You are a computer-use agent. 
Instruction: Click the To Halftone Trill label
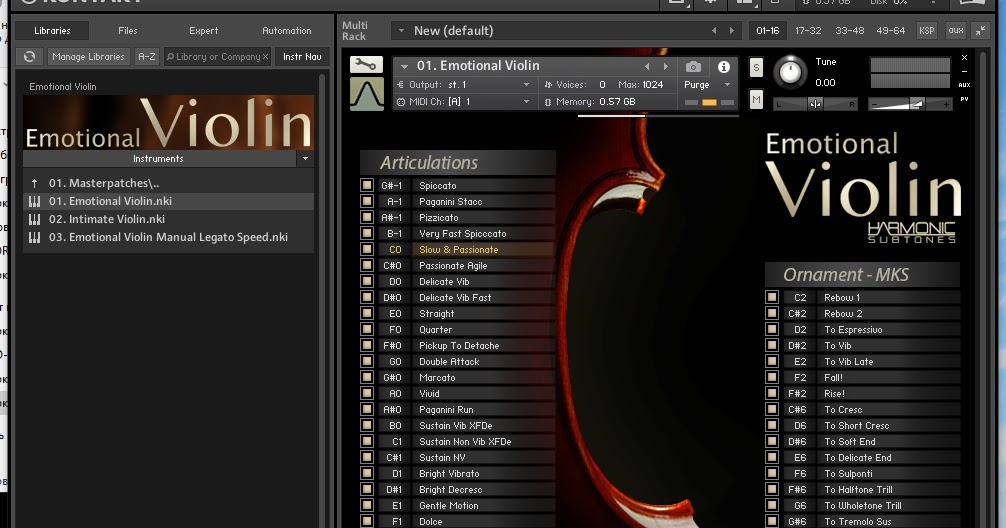[x=858, y=490]
